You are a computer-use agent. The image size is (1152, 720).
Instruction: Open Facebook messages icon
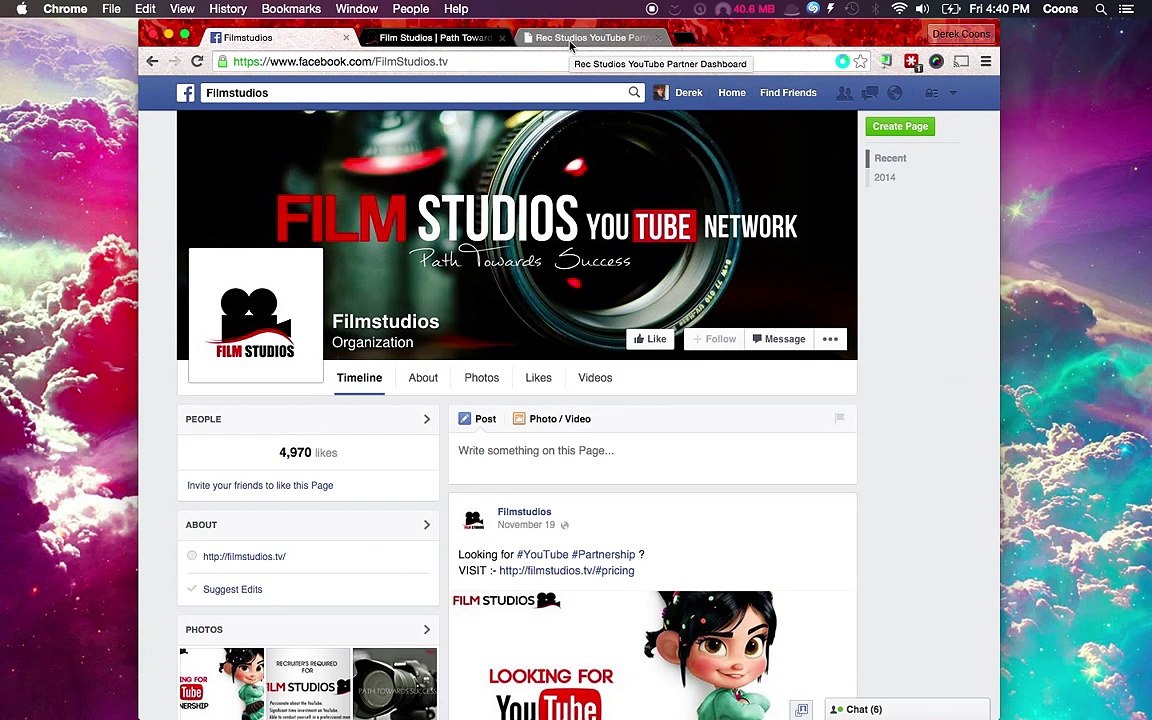pos(870,93)
